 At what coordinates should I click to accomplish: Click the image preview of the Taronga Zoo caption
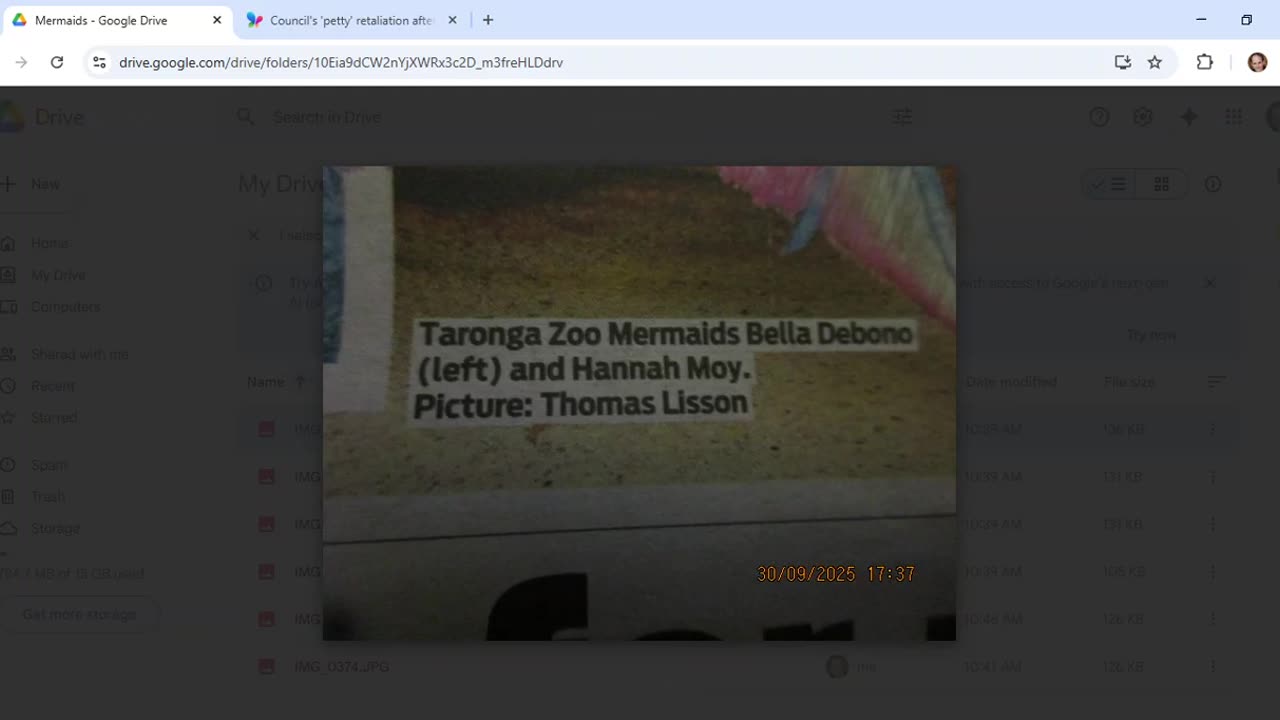click(639, 403)
